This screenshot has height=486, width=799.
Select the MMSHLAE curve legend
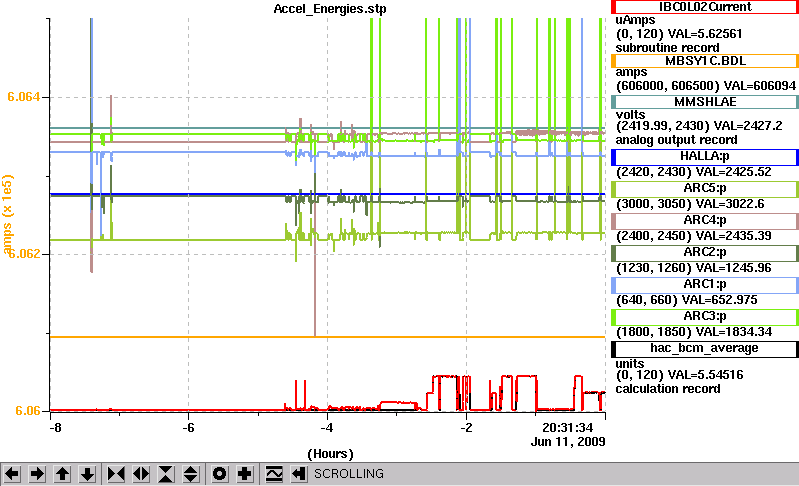point(705,102)
